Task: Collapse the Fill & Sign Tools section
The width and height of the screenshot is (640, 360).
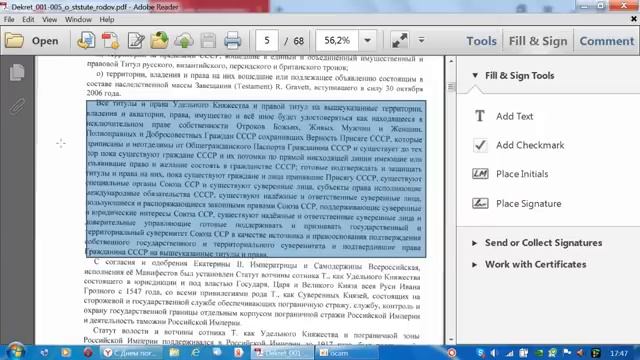Action: click(475, 76)
